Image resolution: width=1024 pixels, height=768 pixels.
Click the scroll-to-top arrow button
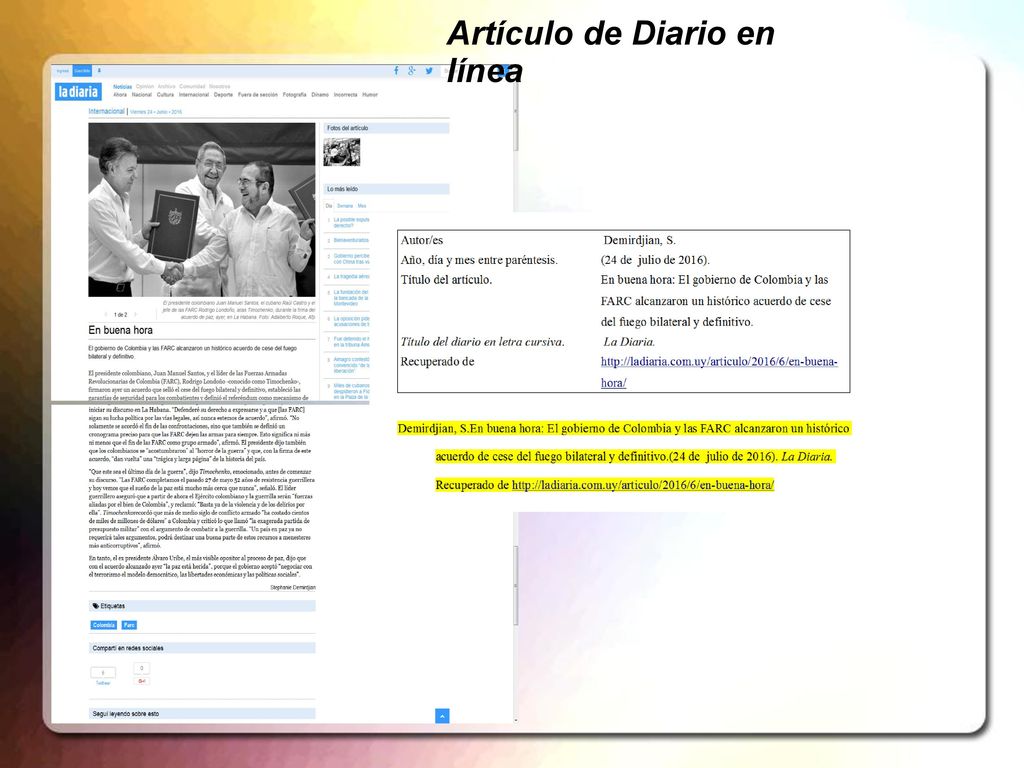[442, 716]
